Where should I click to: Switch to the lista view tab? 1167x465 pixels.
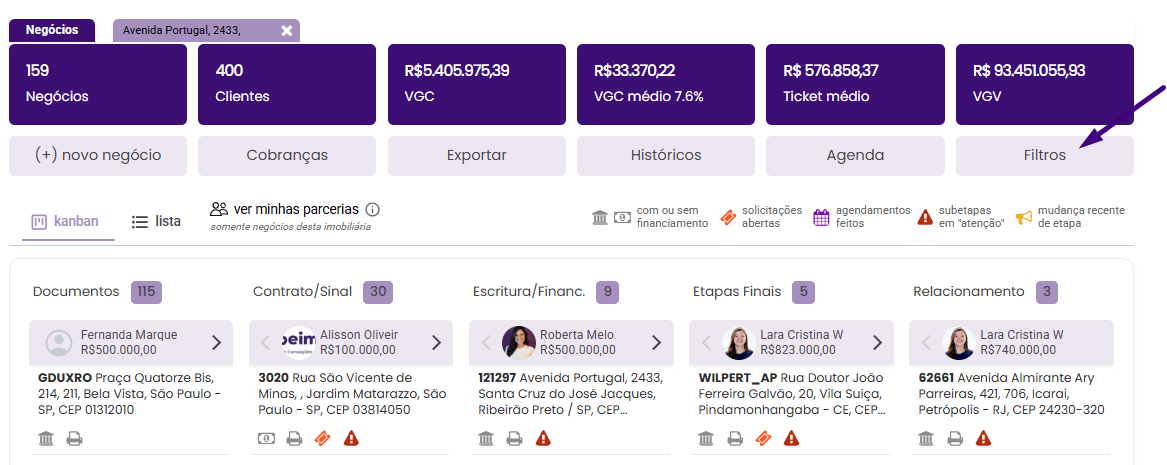[x=157, y=222]
